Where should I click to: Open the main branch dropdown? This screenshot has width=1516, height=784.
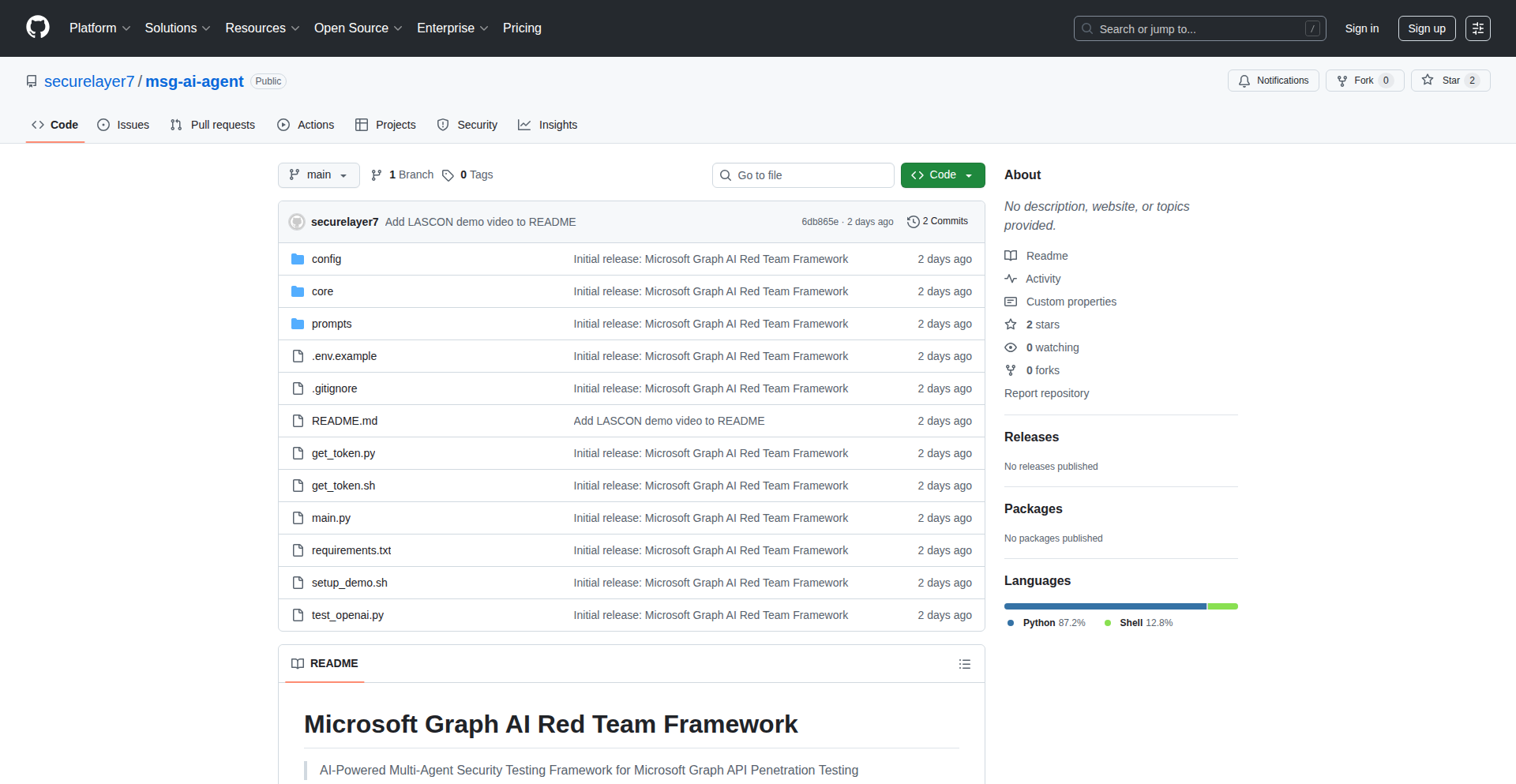pyautogui.click(x=318, y=175)
